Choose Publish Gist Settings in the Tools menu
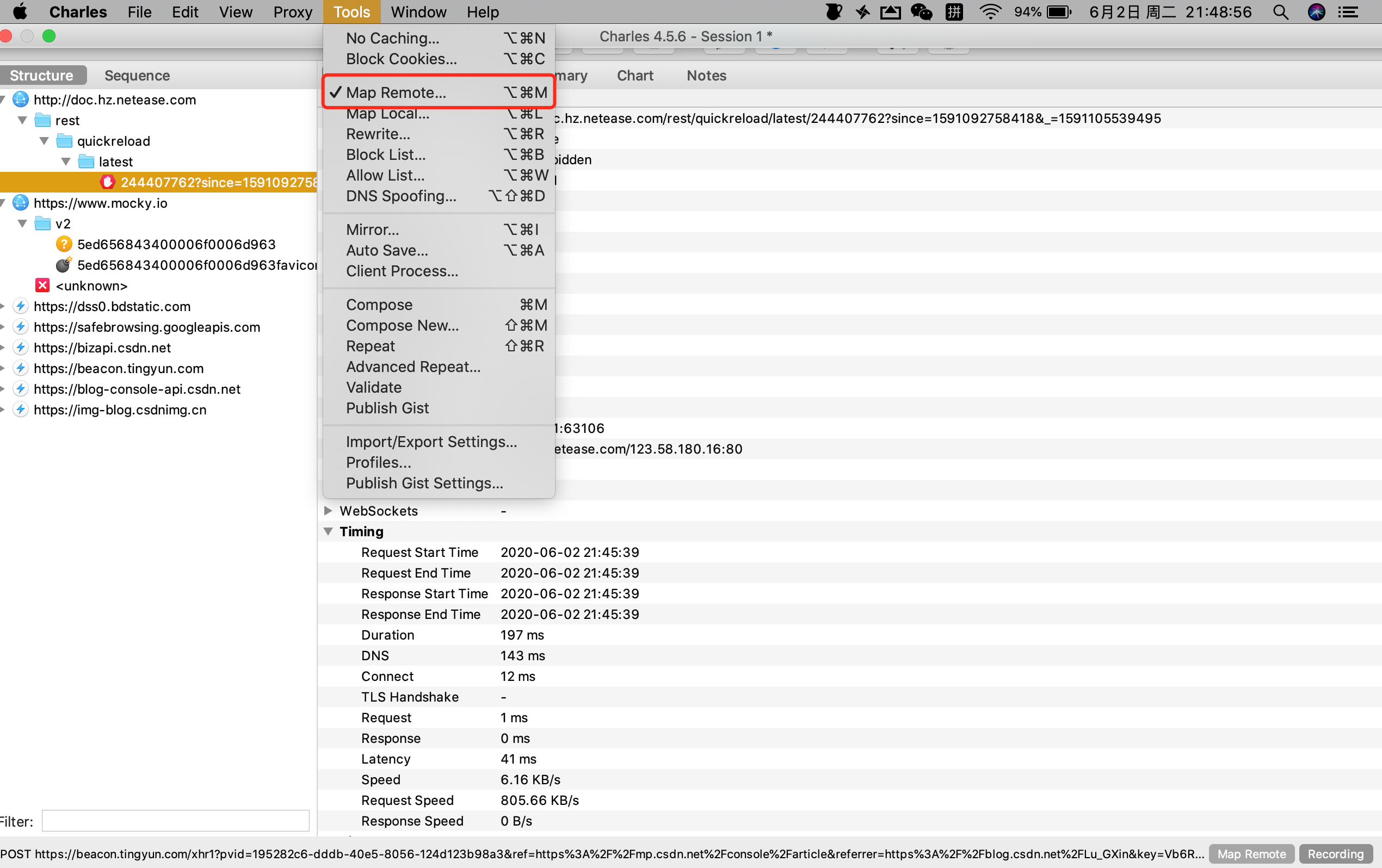This screenshot has width=1382, height=868. point(439,482)
